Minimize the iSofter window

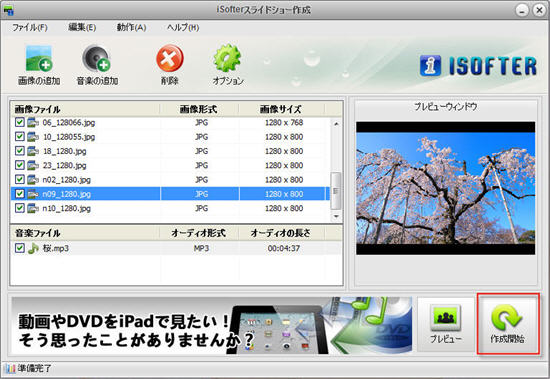[522, 10]
